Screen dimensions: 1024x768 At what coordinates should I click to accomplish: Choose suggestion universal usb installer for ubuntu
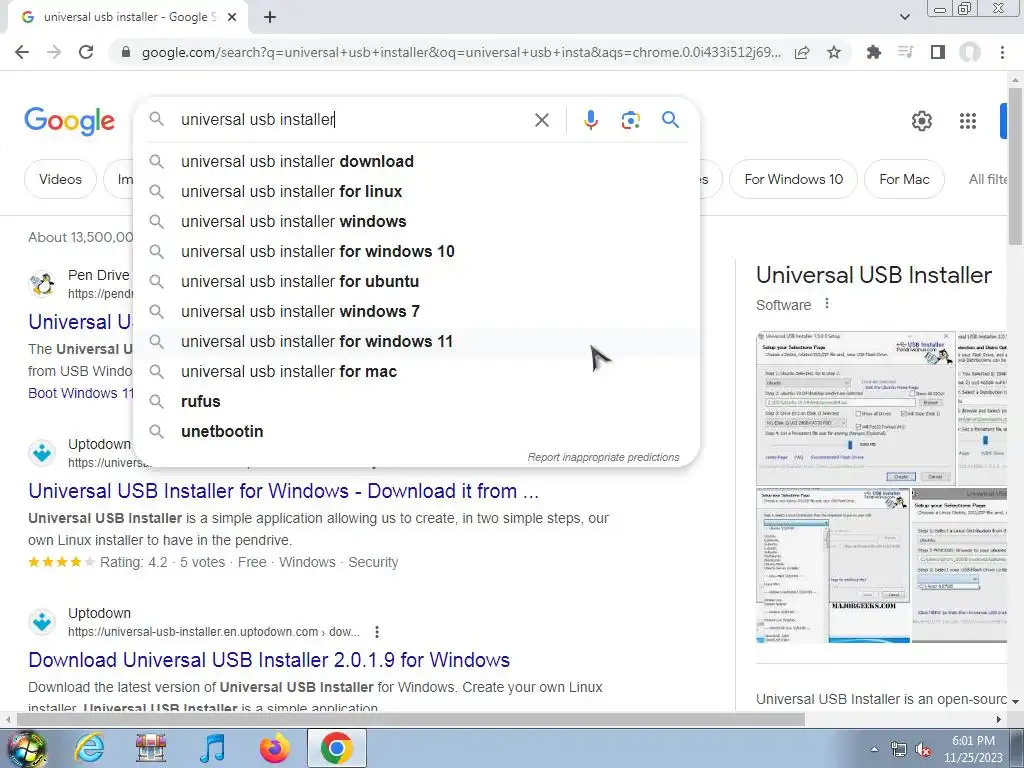pos(416,281)
